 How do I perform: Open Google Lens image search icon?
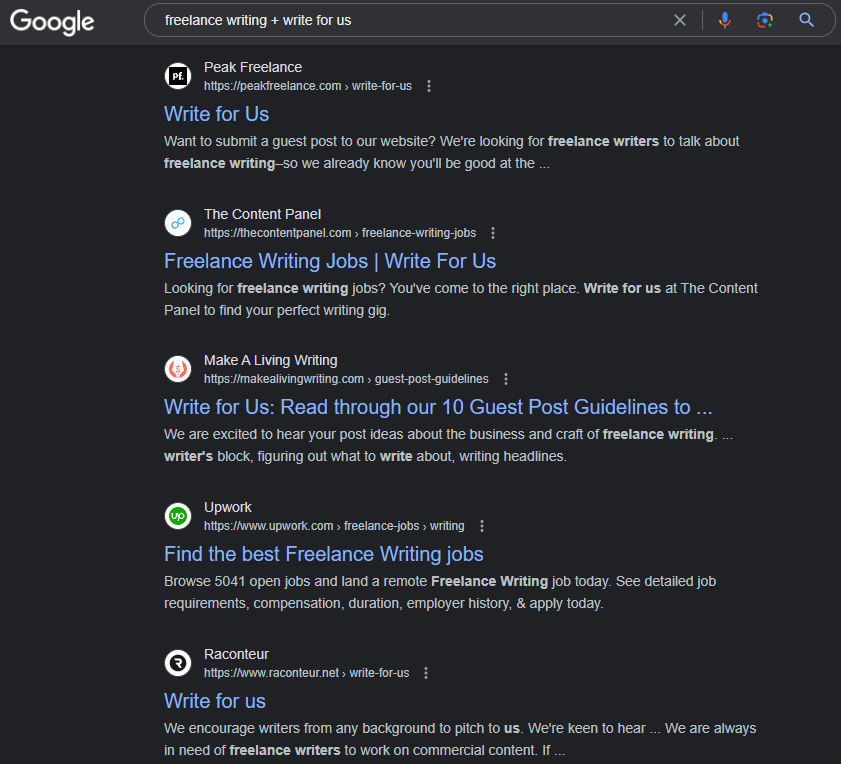(765, 20)
